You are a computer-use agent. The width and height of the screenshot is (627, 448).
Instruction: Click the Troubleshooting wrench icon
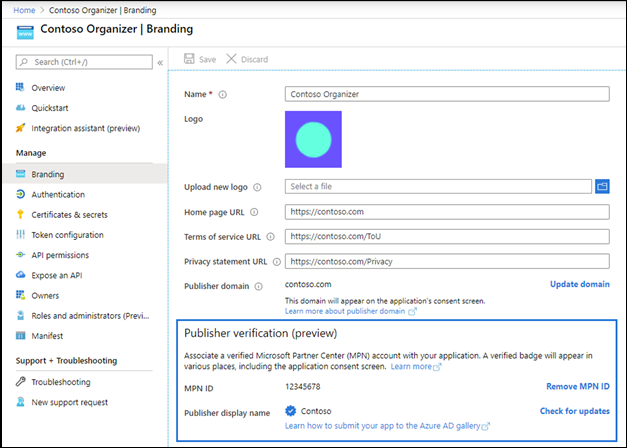(20, 382)
